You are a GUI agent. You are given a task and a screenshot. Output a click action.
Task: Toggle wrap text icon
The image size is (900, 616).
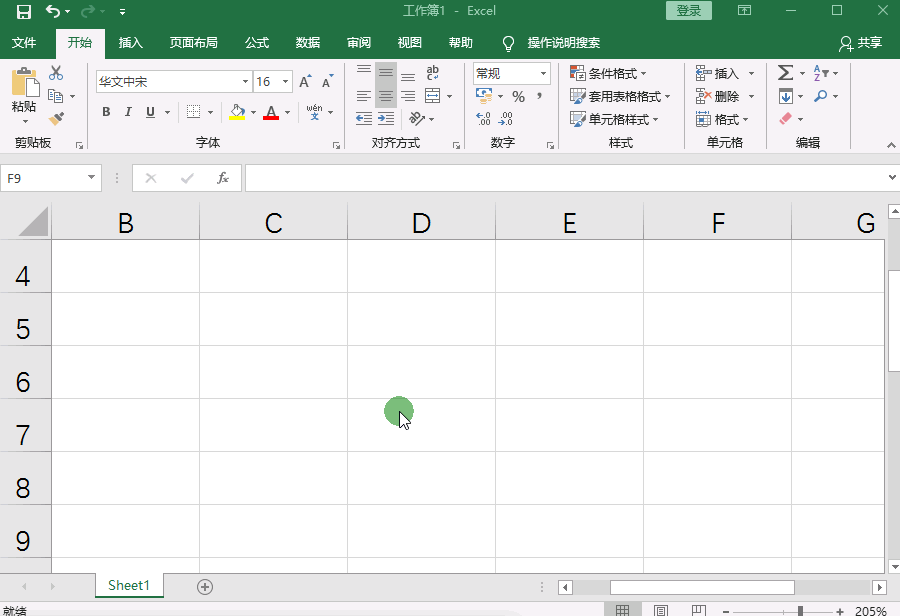point(432,73)
